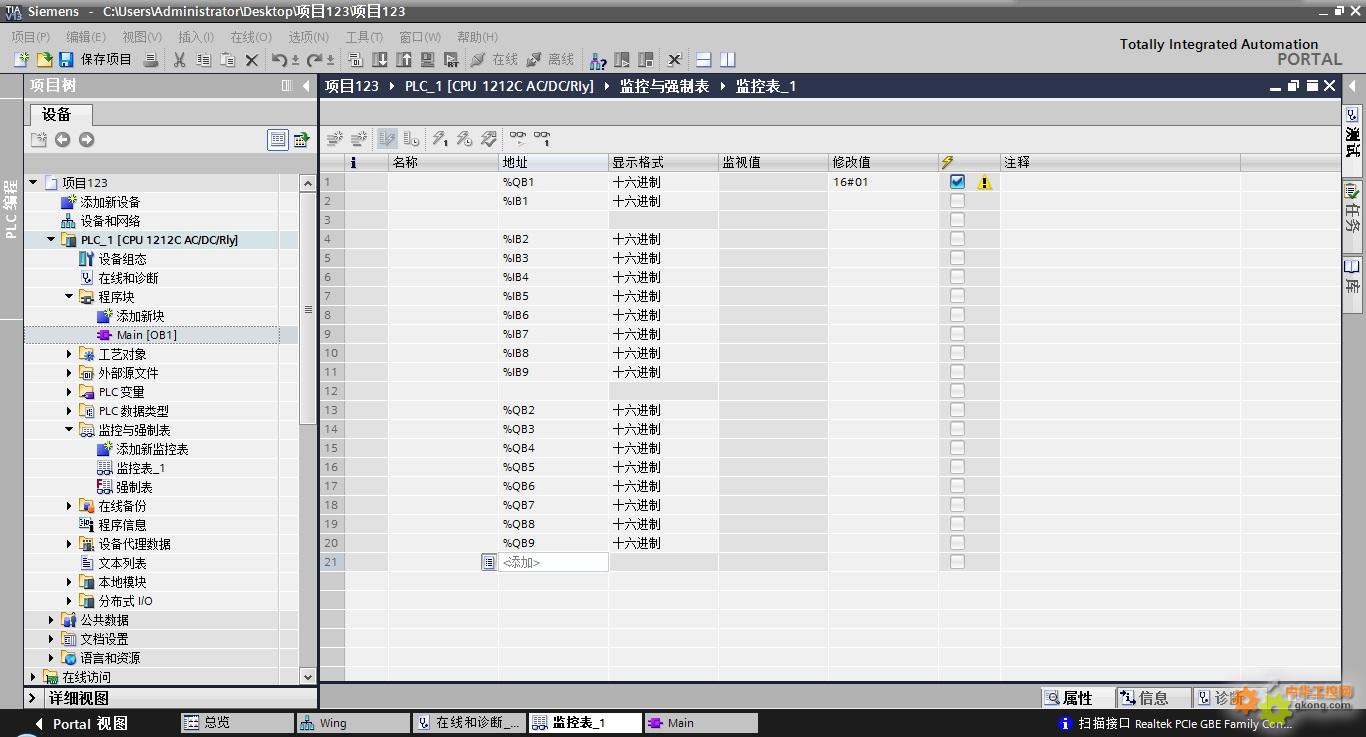Screen dimensions: 1366x737
Task: Check modify checkbox for %QB2 row
Action: 958,410
